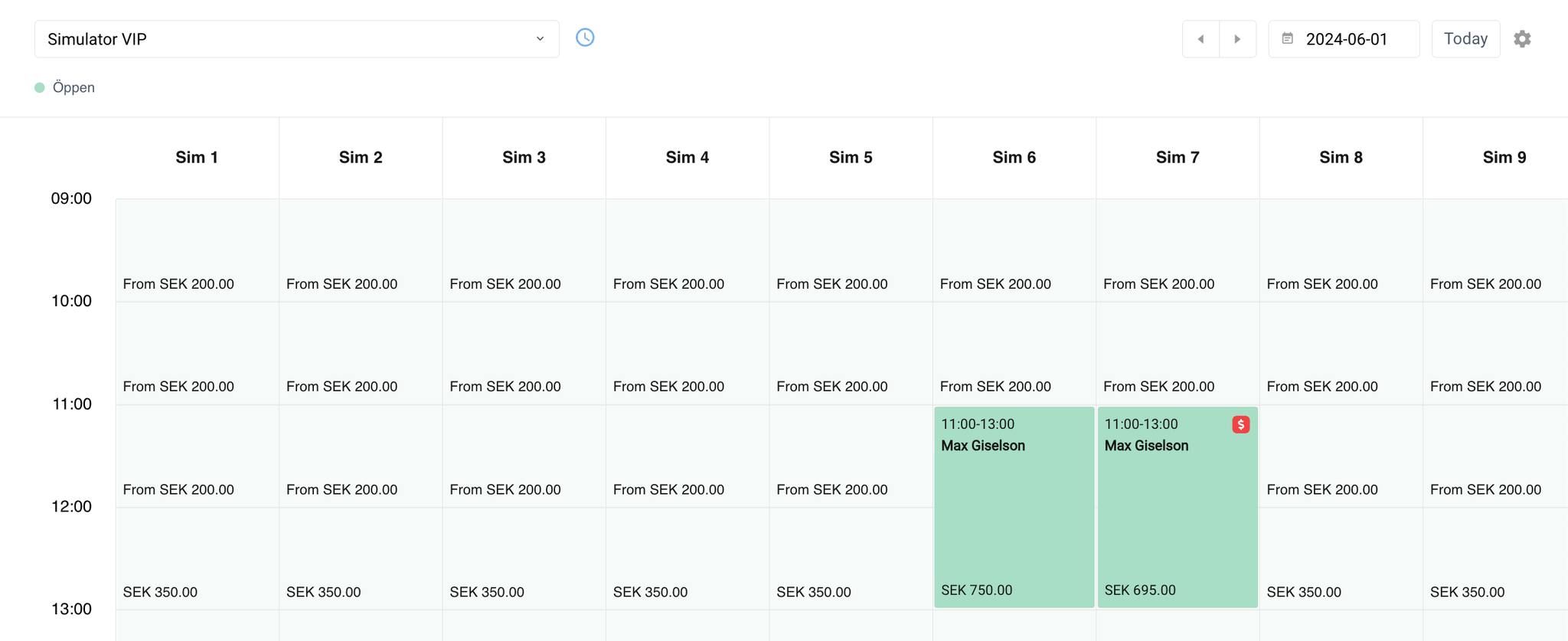Book Sim 9 slot at 11:00
This screenshot has width=1568, height=641.
(x=1496, y=456)
